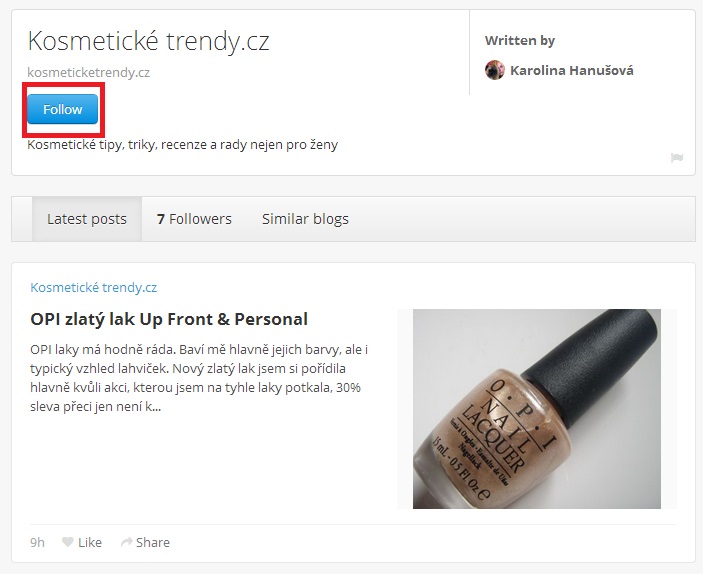703x574 pixels.
Task: Click the Share text label
Action: click(x=153, y=542)
